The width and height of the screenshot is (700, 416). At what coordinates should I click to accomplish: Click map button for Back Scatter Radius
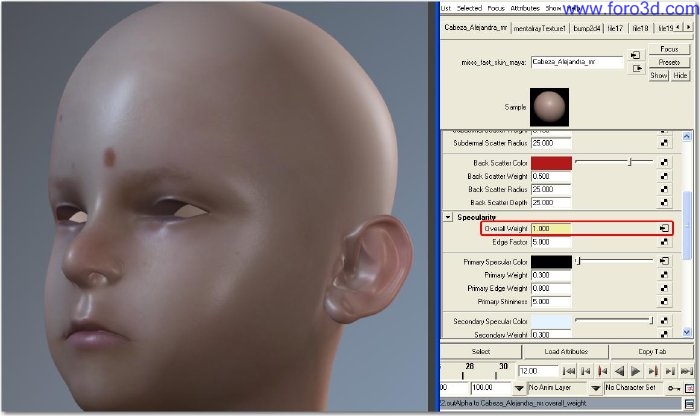pyautogui.click(x=664, y=189)
